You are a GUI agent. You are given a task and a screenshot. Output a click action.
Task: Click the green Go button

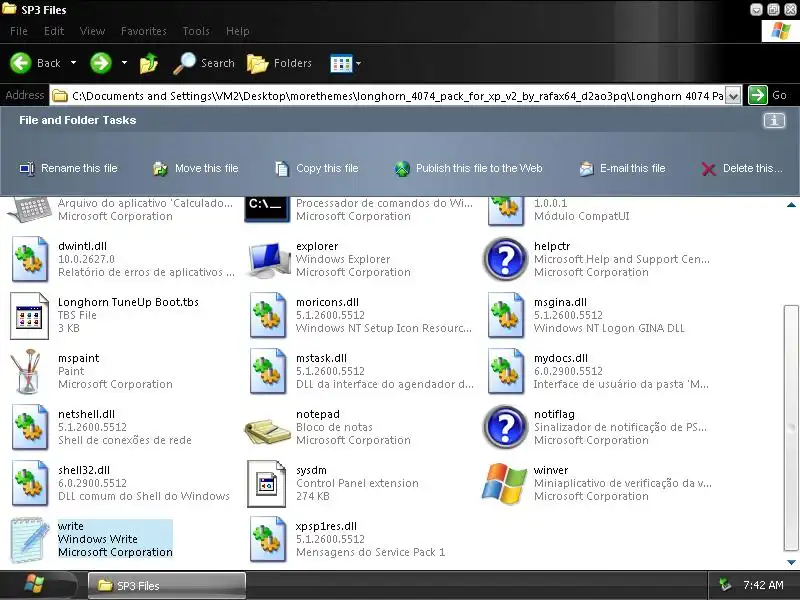768,95
